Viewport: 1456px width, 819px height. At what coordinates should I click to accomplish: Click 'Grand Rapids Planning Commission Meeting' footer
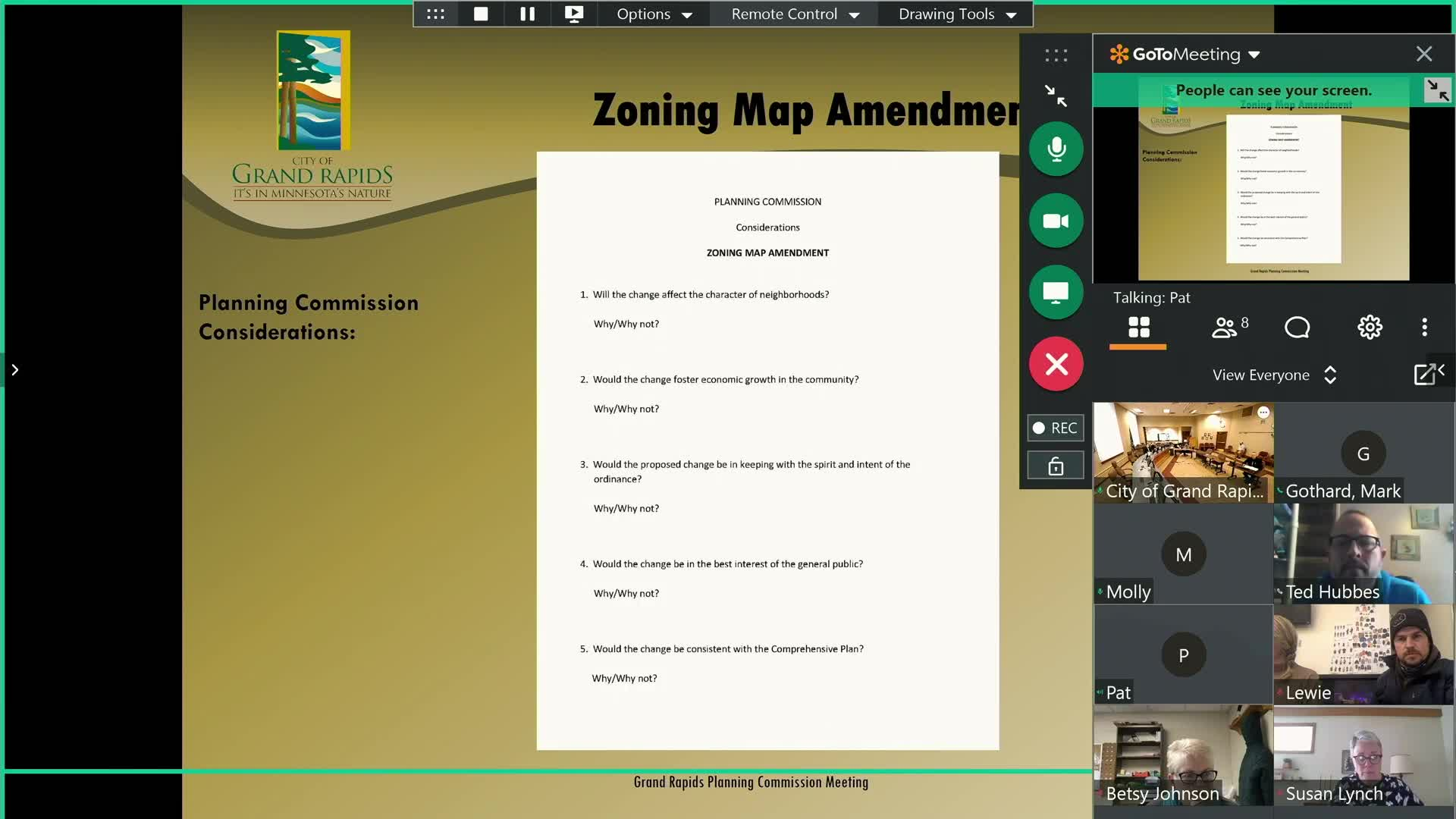point(751,782)
